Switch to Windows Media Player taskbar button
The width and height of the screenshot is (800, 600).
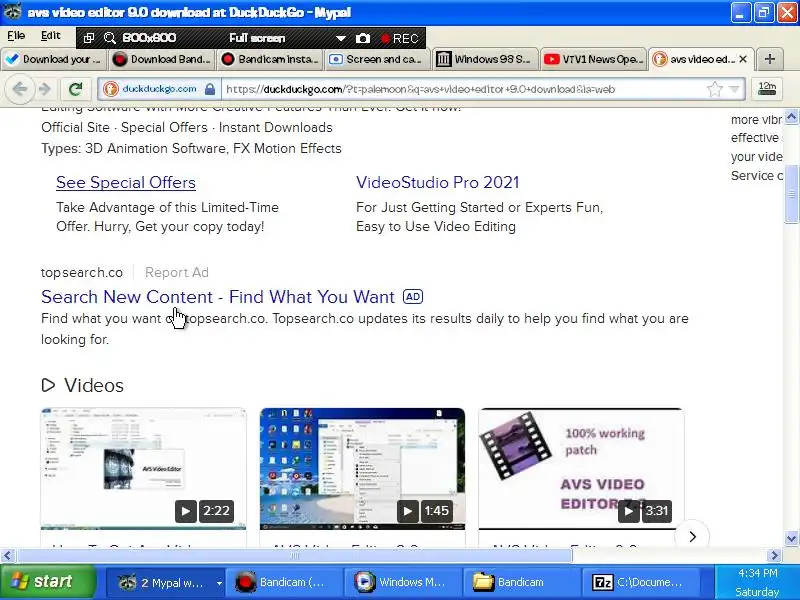tap(403, 582)
